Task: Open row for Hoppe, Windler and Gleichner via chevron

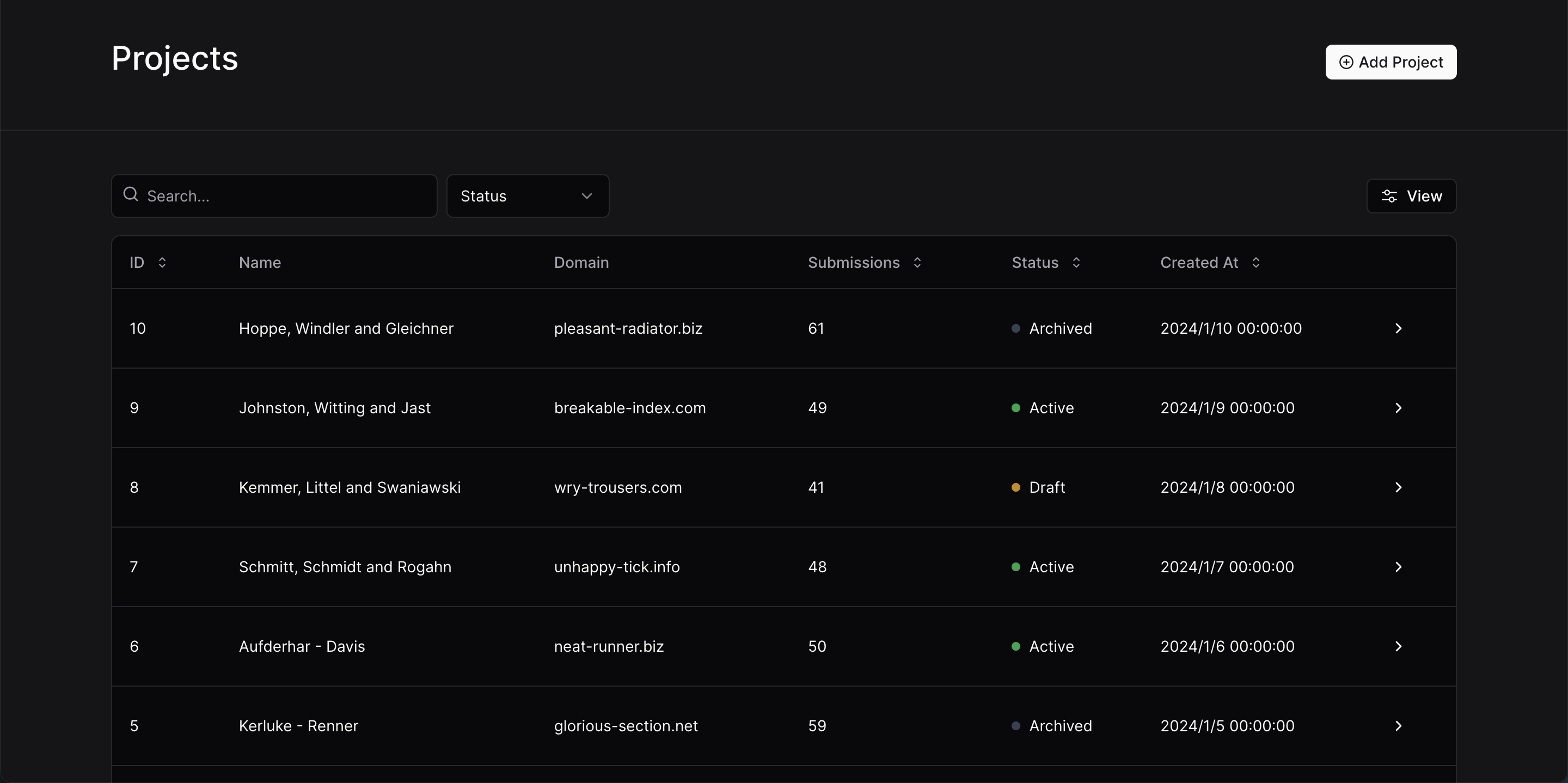Action: 1398,329
